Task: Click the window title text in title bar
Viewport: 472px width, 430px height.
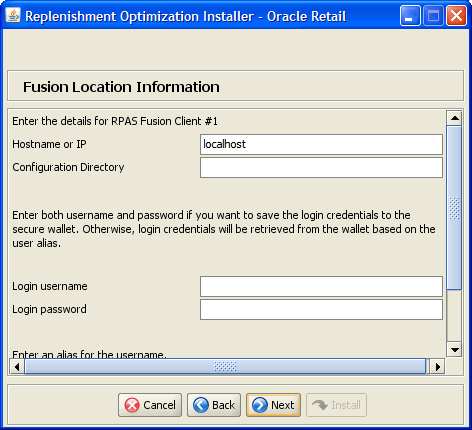Action: tap(186, 16)
